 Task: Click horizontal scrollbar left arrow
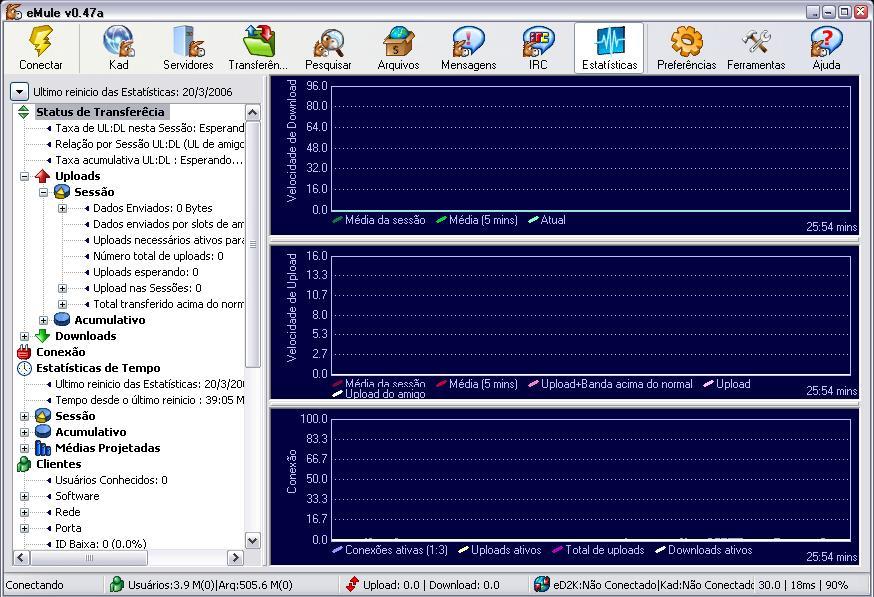[21, 557]
